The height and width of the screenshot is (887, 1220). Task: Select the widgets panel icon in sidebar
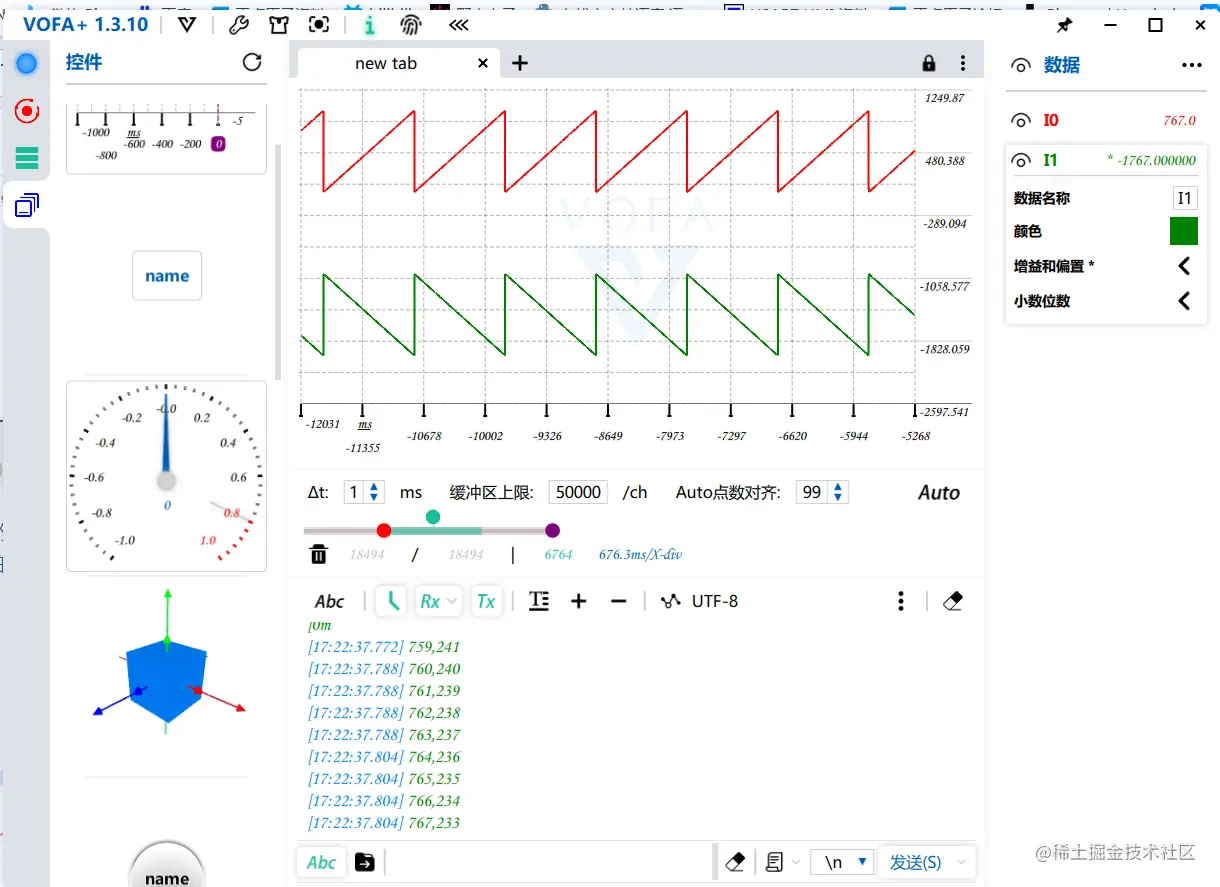click(27, 206)
